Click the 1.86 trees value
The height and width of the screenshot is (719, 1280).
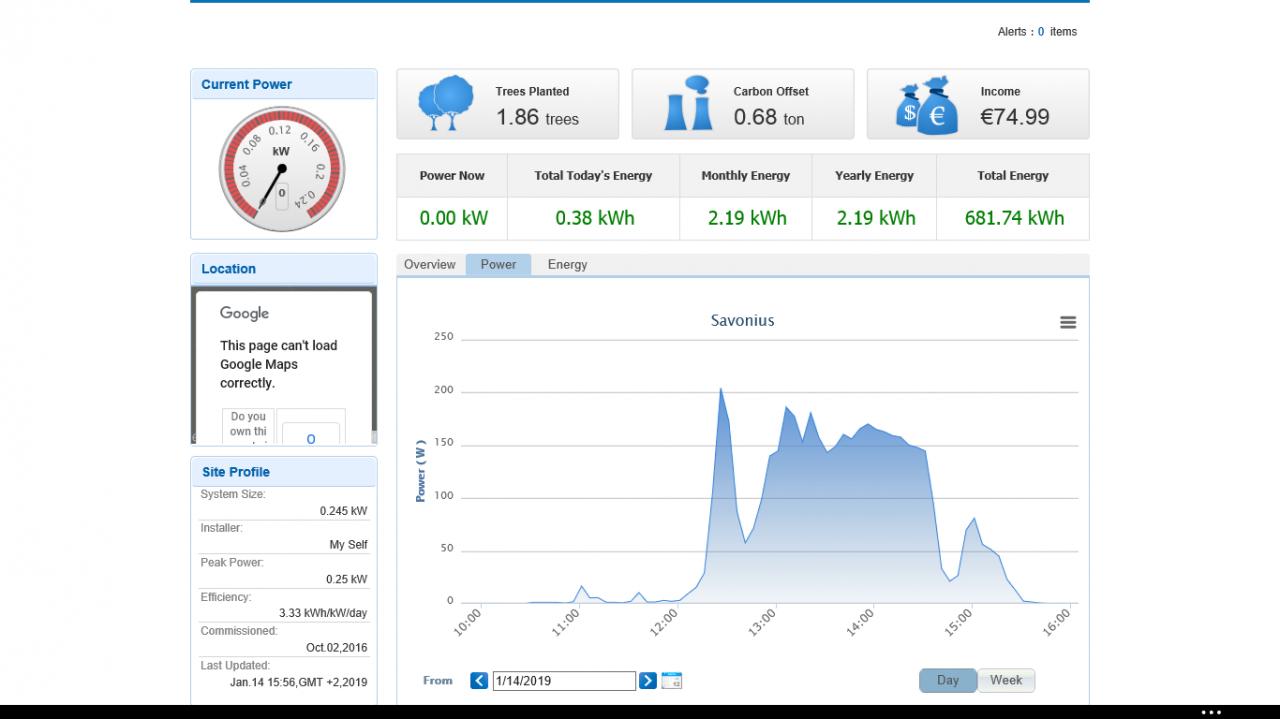point(537,117)
